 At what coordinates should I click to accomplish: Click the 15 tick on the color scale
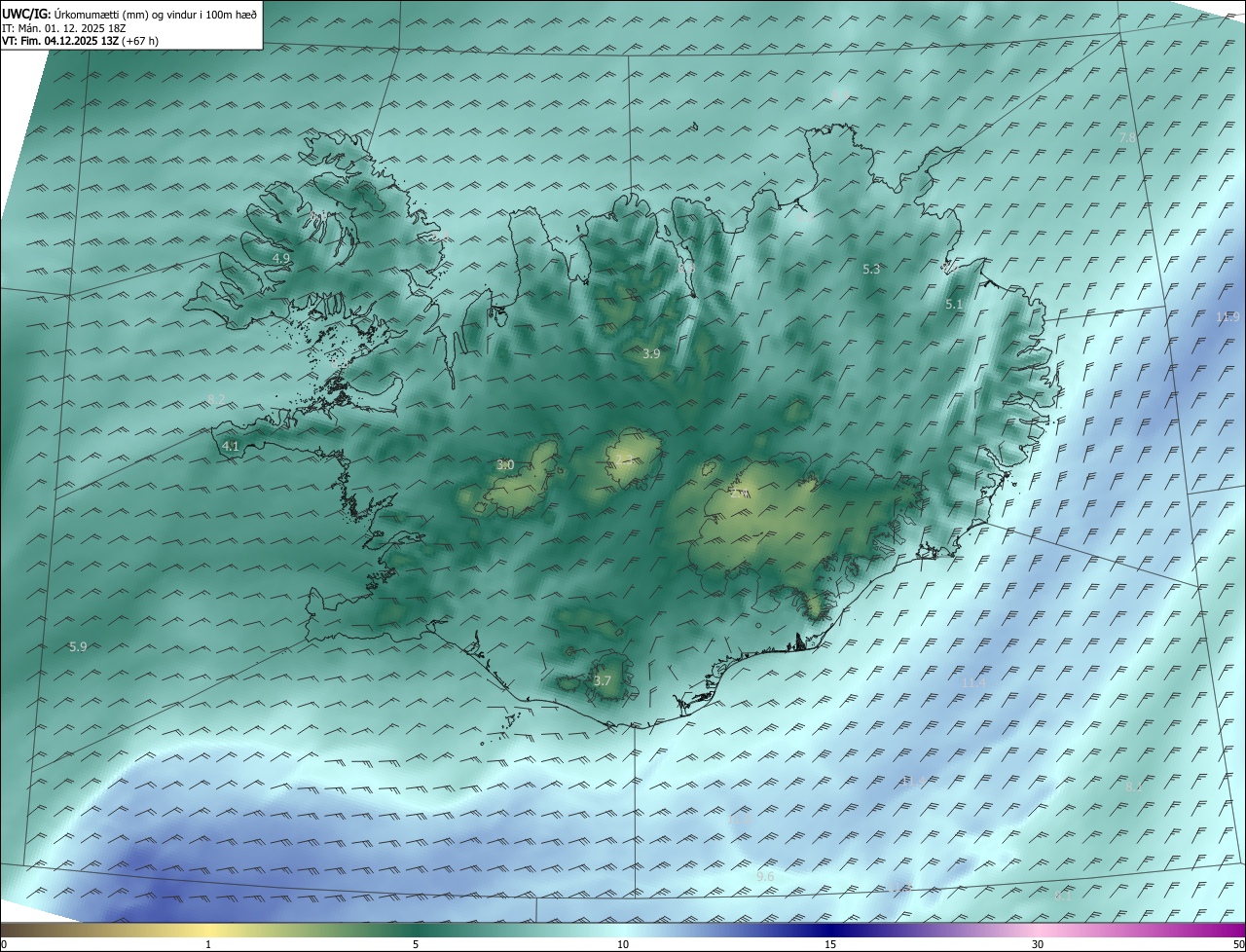pos(830,945)
